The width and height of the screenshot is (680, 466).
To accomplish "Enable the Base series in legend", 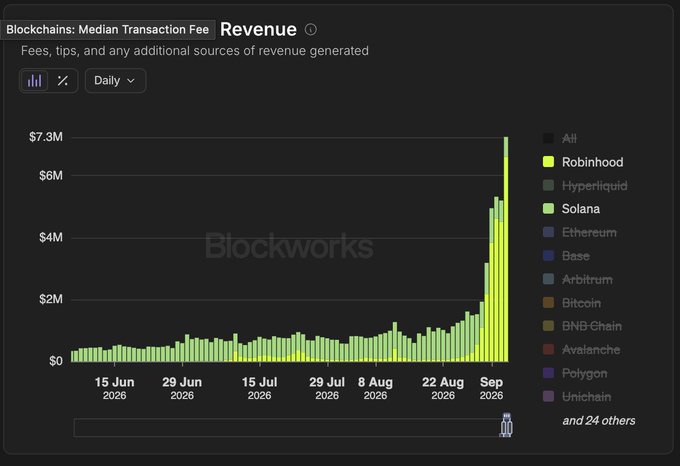I will [566, 256].
